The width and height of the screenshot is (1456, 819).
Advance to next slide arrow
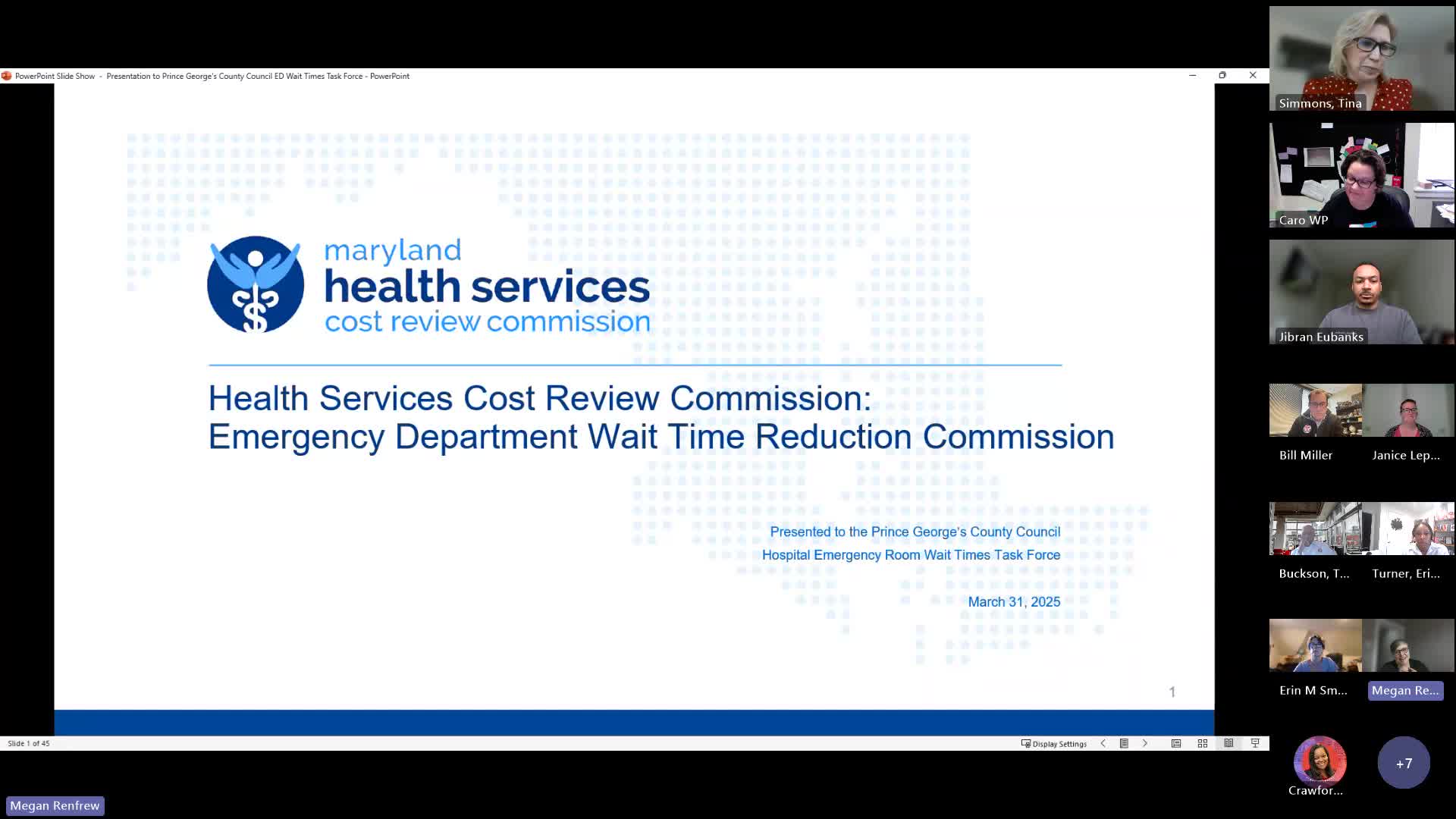1145,744
